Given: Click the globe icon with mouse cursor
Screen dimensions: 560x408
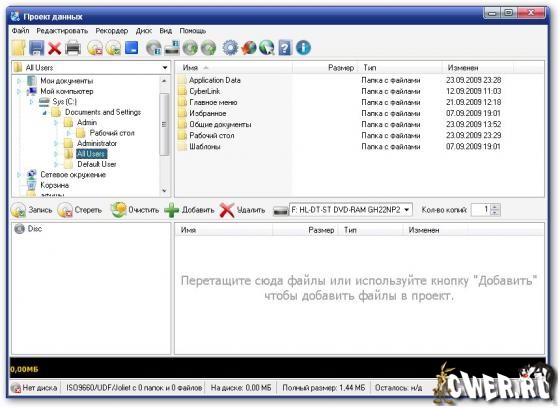Looking at the screenshot, I should point(267,48).
